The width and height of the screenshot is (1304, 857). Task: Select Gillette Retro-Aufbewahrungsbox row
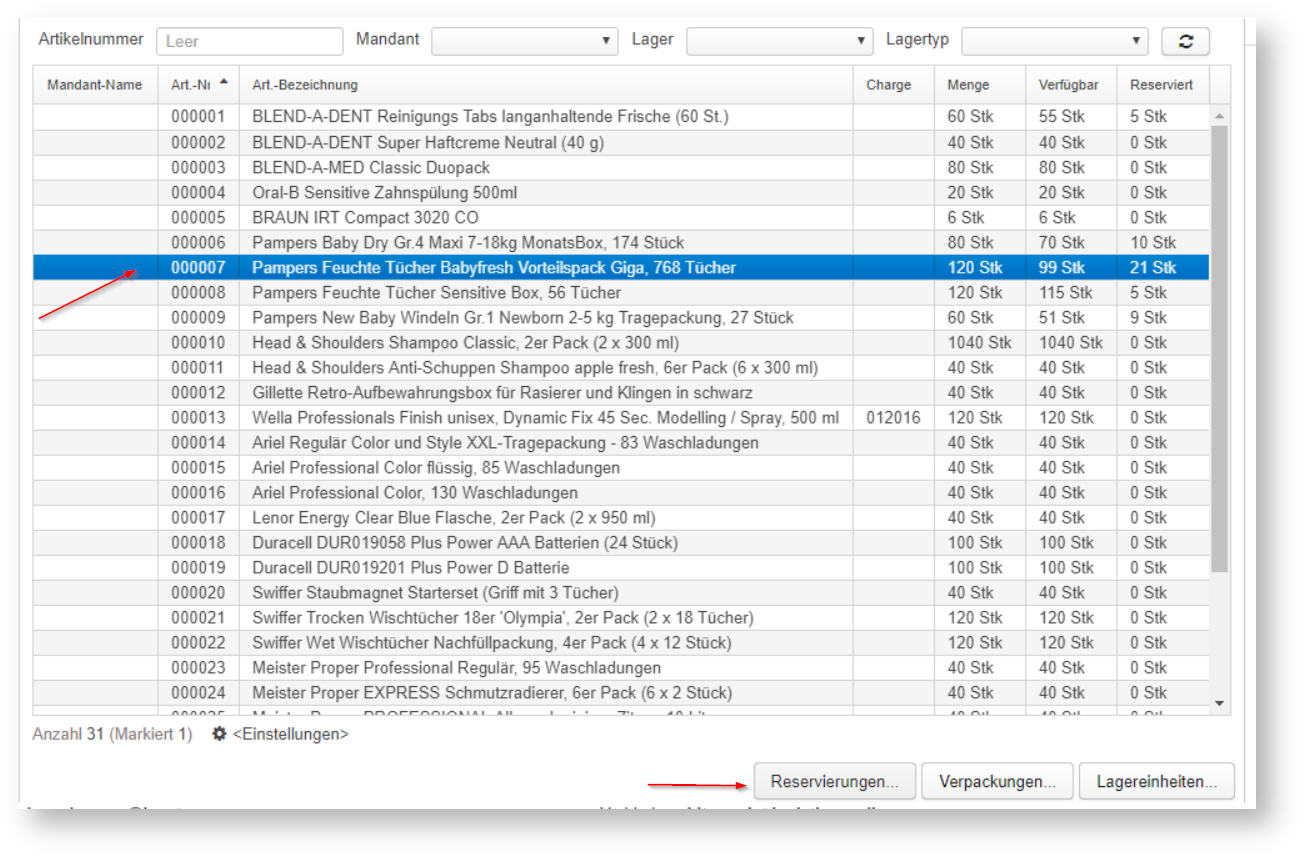click(x=621, y=392)
